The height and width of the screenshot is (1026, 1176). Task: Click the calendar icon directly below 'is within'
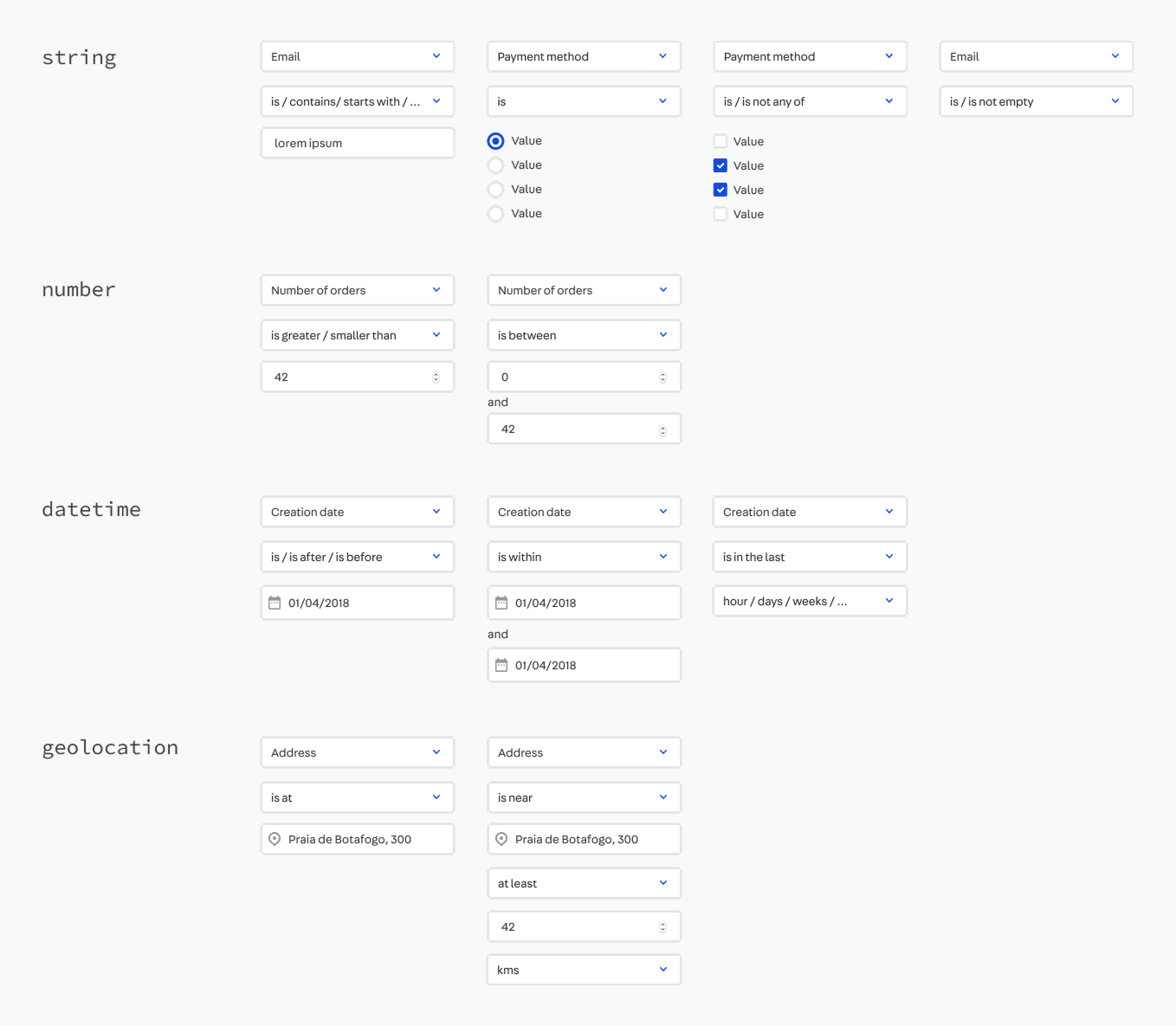(x=501, y=603)
